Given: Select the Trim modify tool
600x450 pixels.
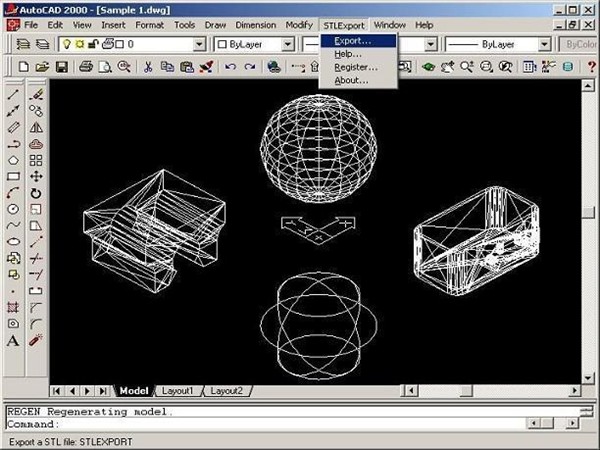Looking at the screenshot, I should 36,258.
